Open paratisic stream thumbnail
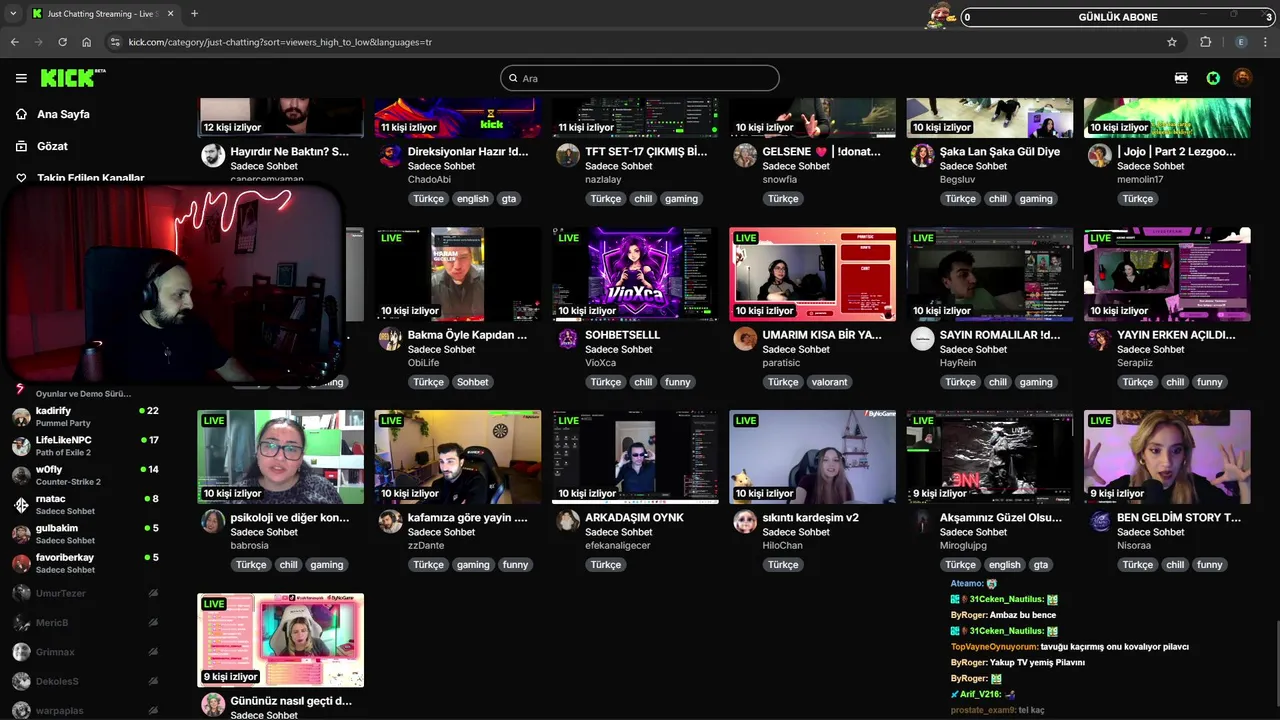 coord(813,274)
